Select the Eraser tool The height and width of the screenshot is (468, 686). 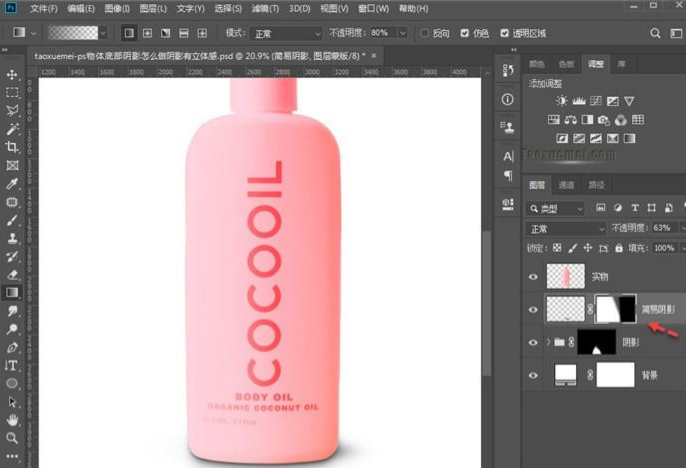[x=12, y=275]
